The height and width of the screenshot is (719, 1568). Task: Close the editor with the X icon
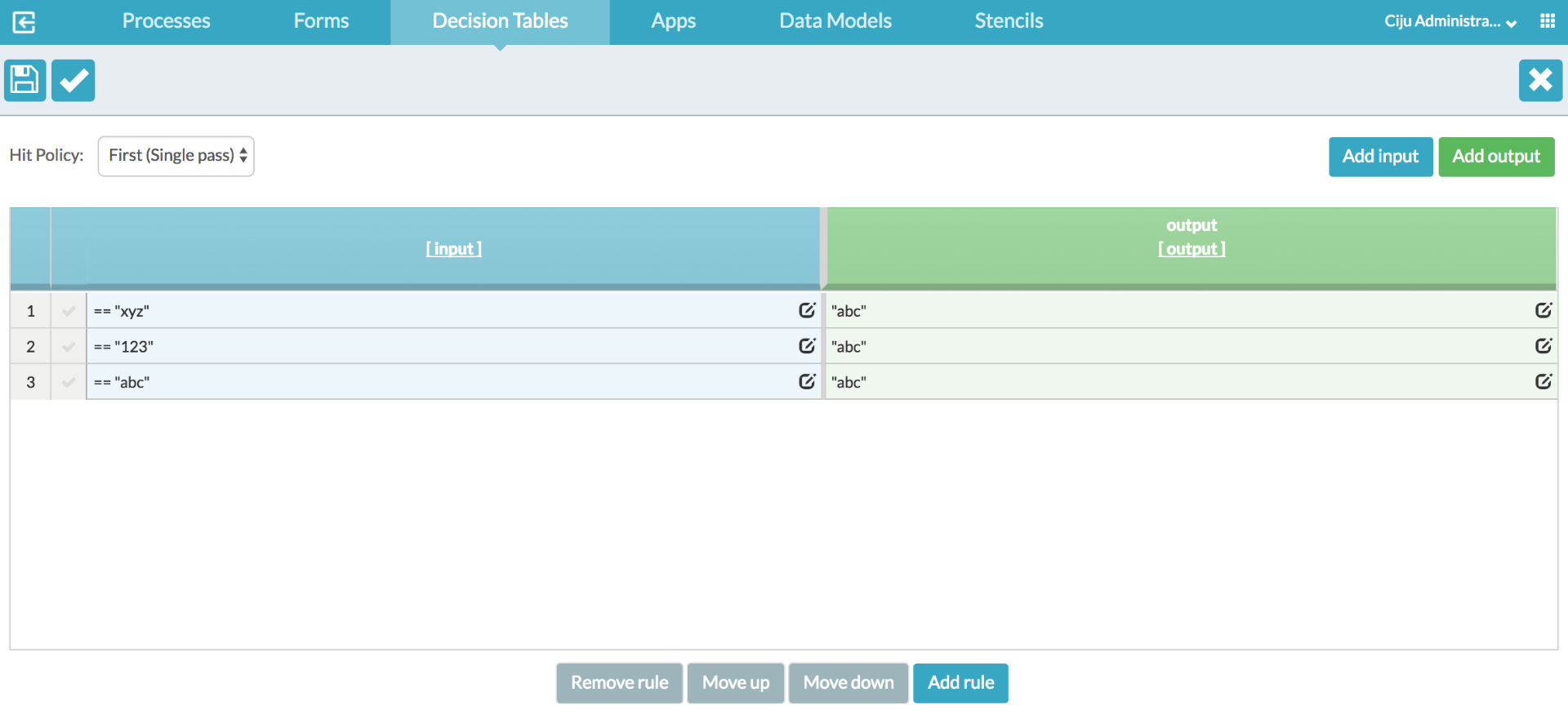coord(1540,80)
